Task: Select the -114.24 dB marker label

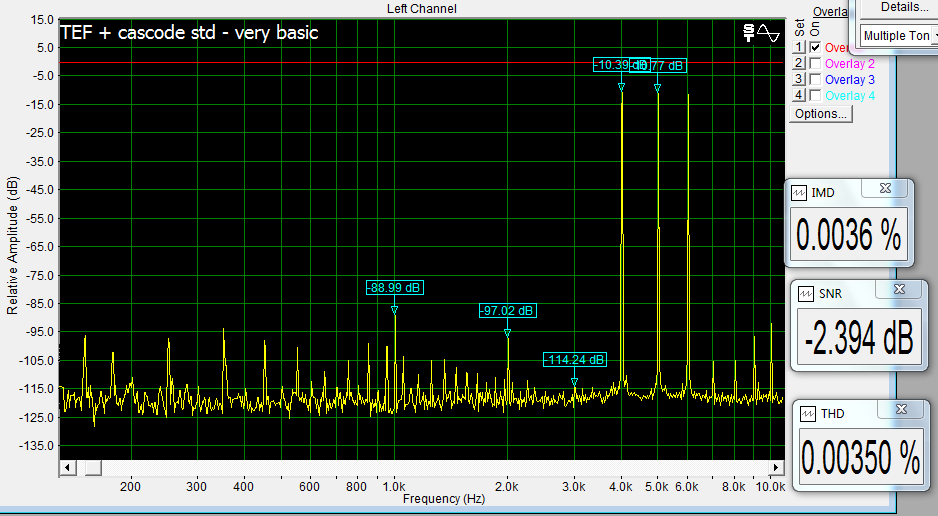Action: coord(575,359)
